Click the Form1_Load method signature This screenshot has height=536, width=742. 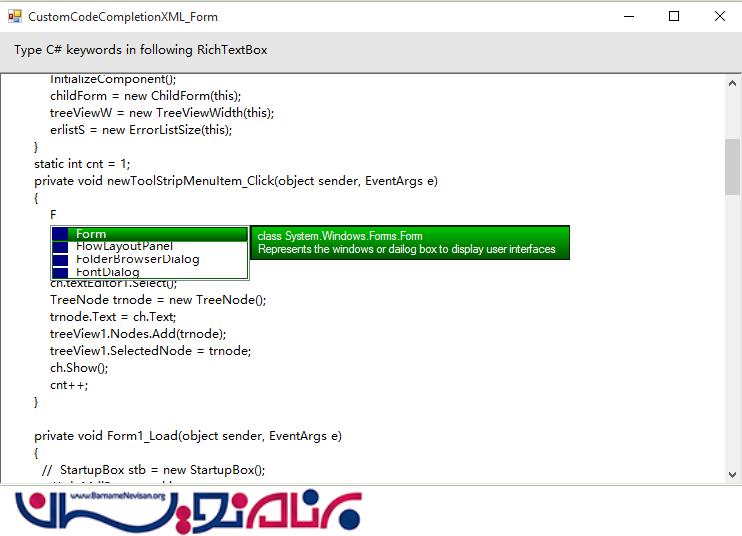[188, 436]
